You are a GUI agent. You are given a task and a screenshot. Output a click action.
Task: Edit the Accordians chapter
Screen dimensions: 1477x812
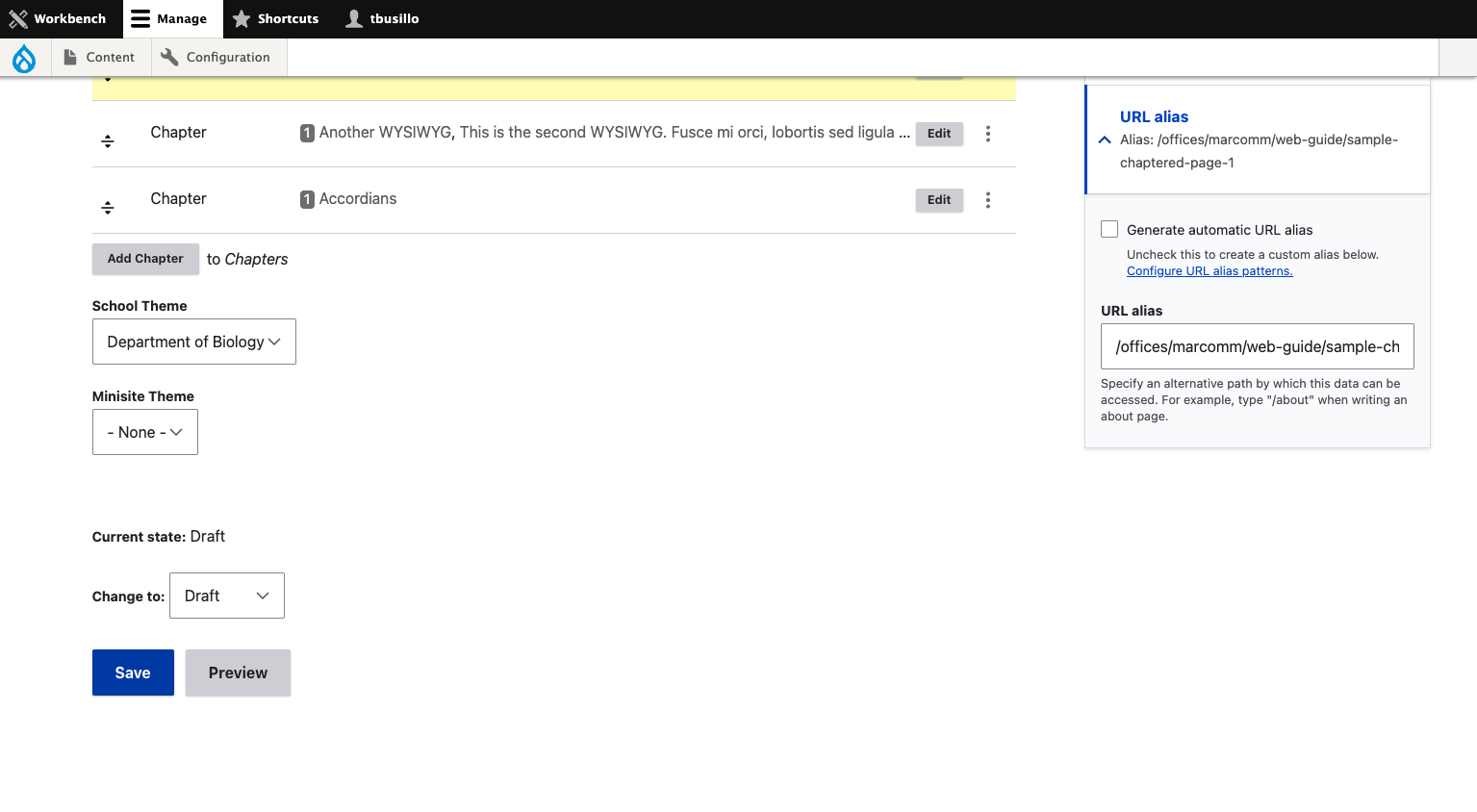point(939,200)
